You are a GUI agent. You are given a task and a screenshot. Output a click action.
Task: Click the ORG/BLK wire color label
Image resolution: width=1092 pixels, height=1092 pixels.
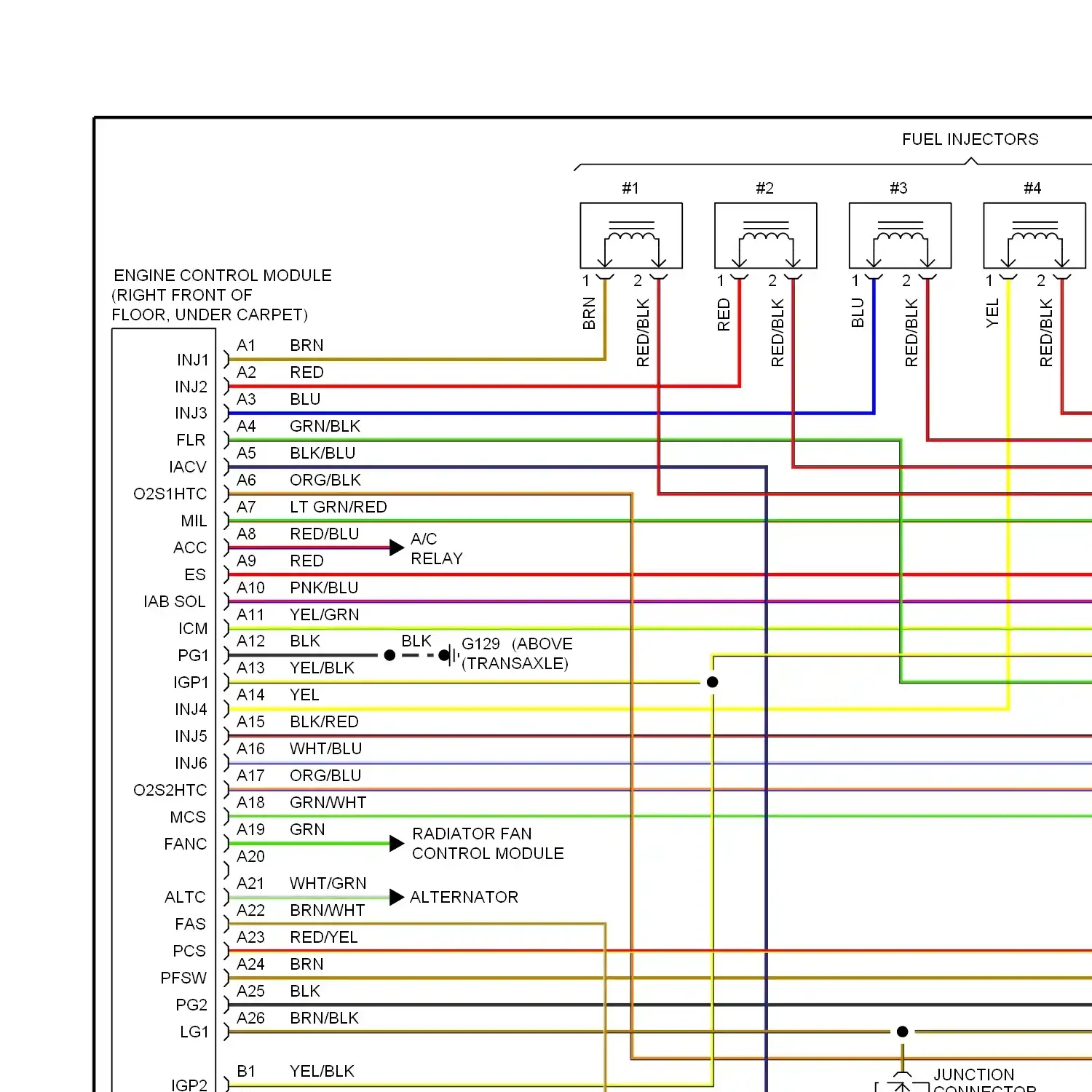pyautogui.click(x=325, y=480)
